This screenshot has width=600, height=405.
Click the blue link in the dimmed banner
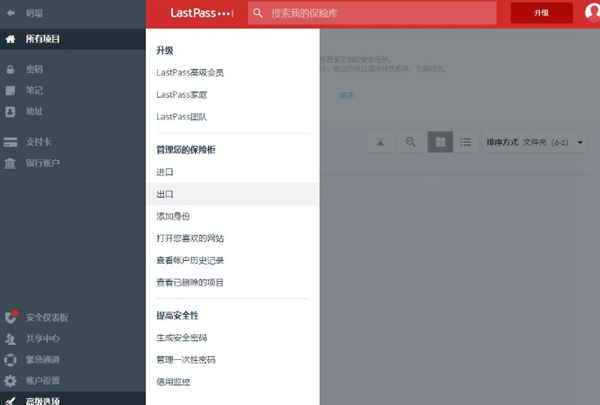tap(347, 96)
